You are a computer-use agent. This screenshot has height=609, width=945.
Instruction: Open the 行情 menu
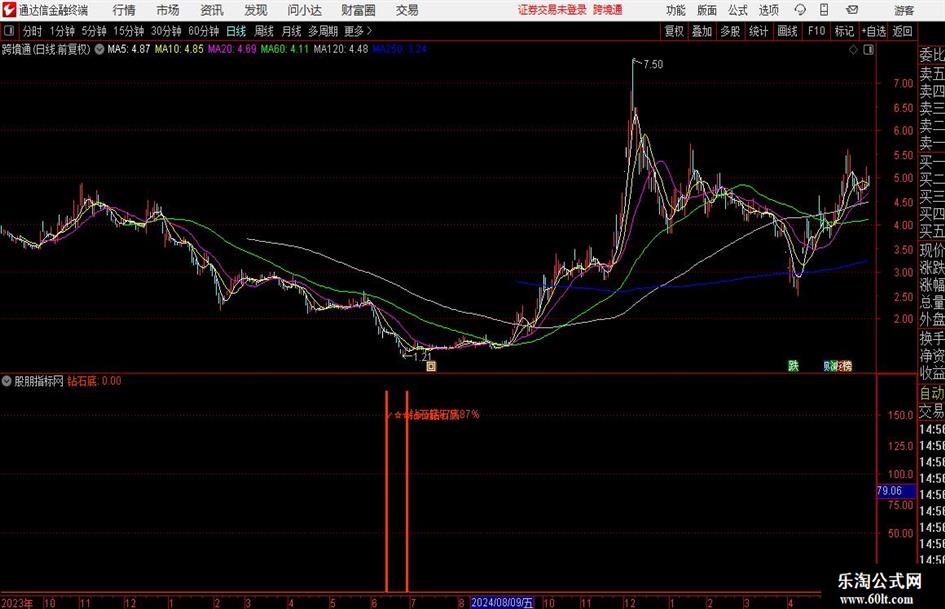click(124, 10)
